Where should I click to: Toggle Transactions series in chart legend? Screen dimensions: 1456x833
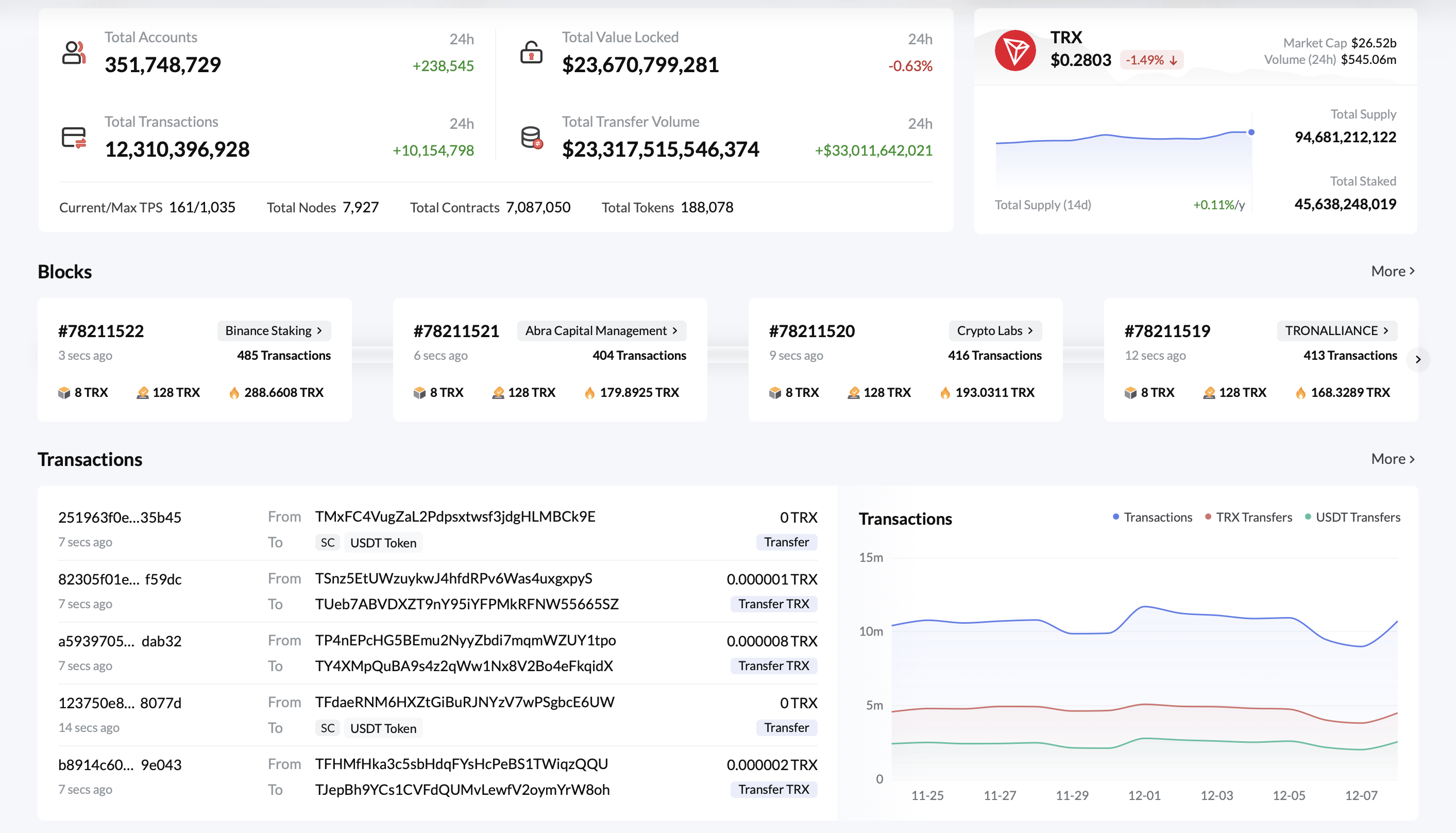click(1153, 517)
